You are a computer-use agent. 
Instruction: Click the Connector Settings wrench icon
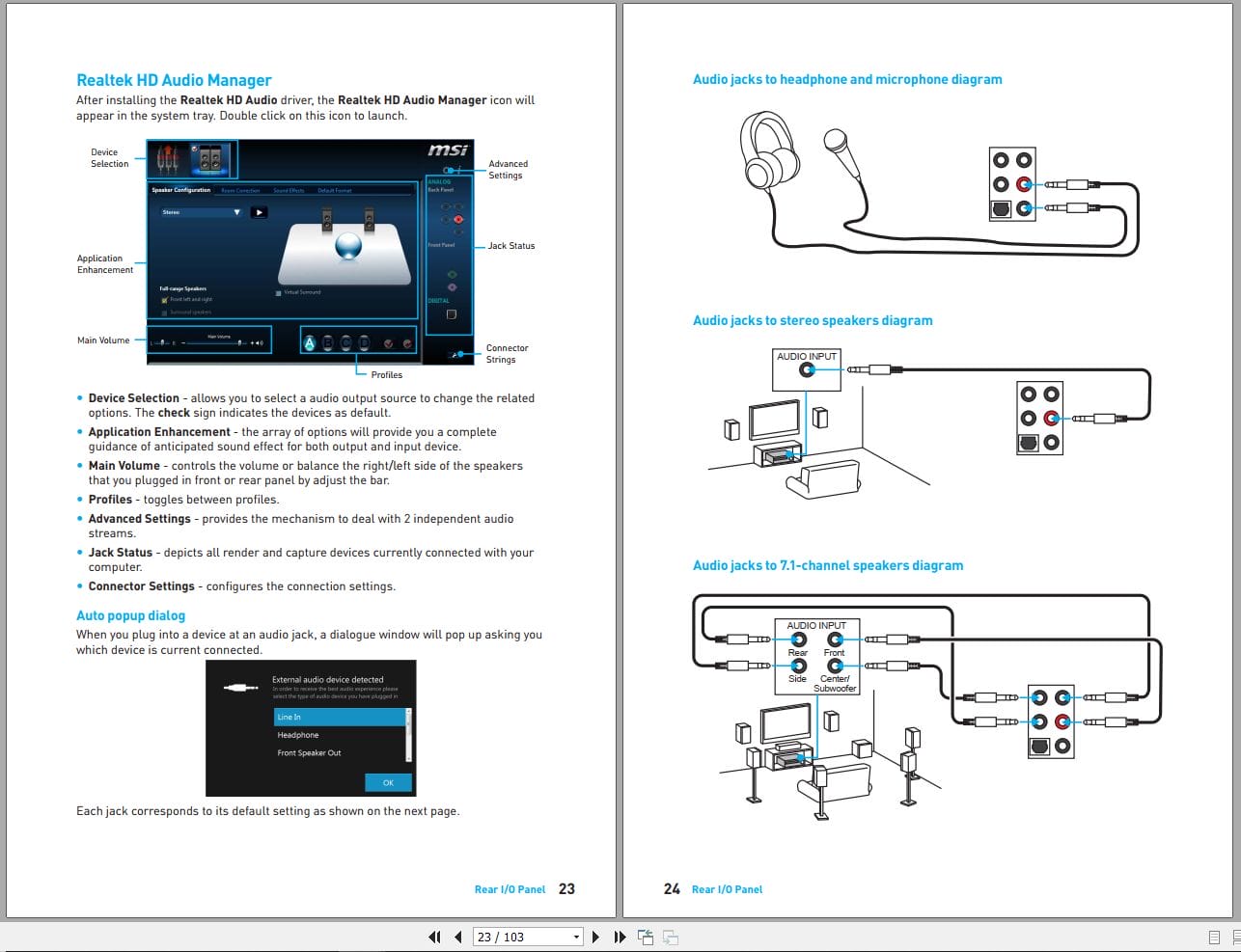(455, 354)
